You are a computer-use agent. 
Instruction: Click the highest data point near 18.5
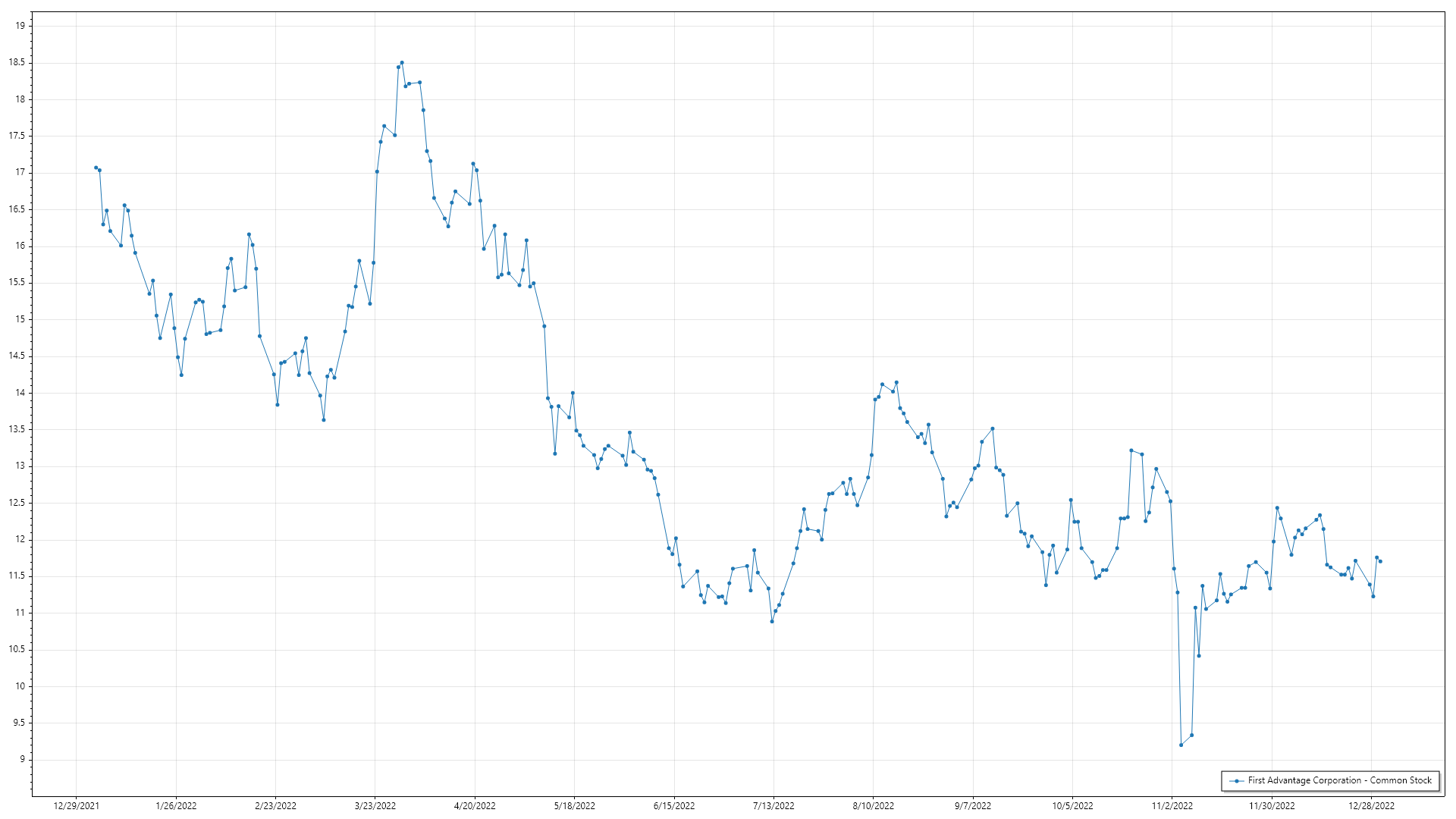(x=402, y=63)
